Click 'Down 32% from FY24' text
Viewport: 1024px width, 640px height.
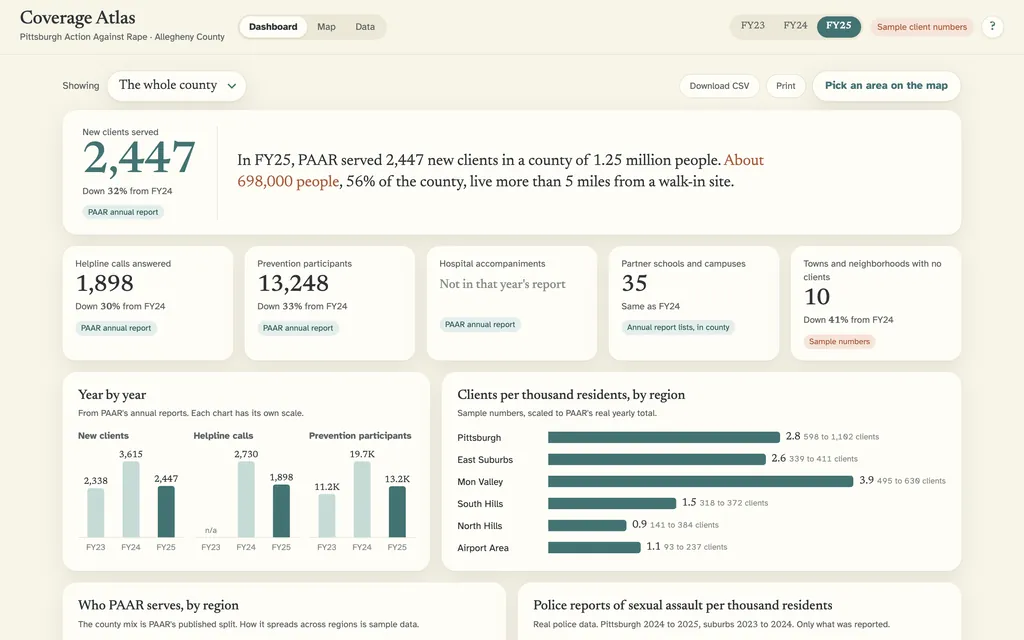pyautogui.click(x=127, y=191)
